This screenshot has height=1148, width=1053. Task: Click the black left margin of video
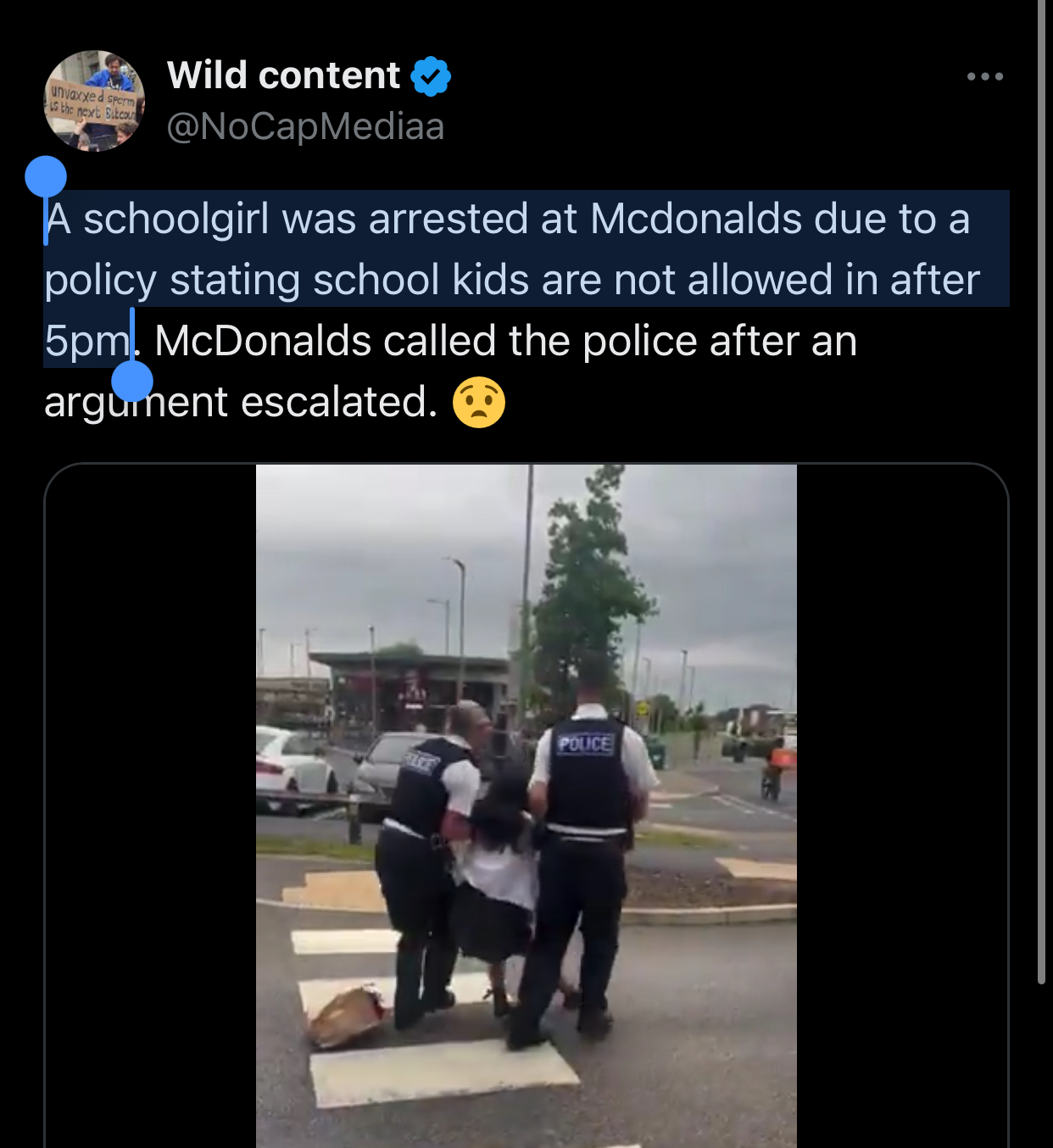151,805
